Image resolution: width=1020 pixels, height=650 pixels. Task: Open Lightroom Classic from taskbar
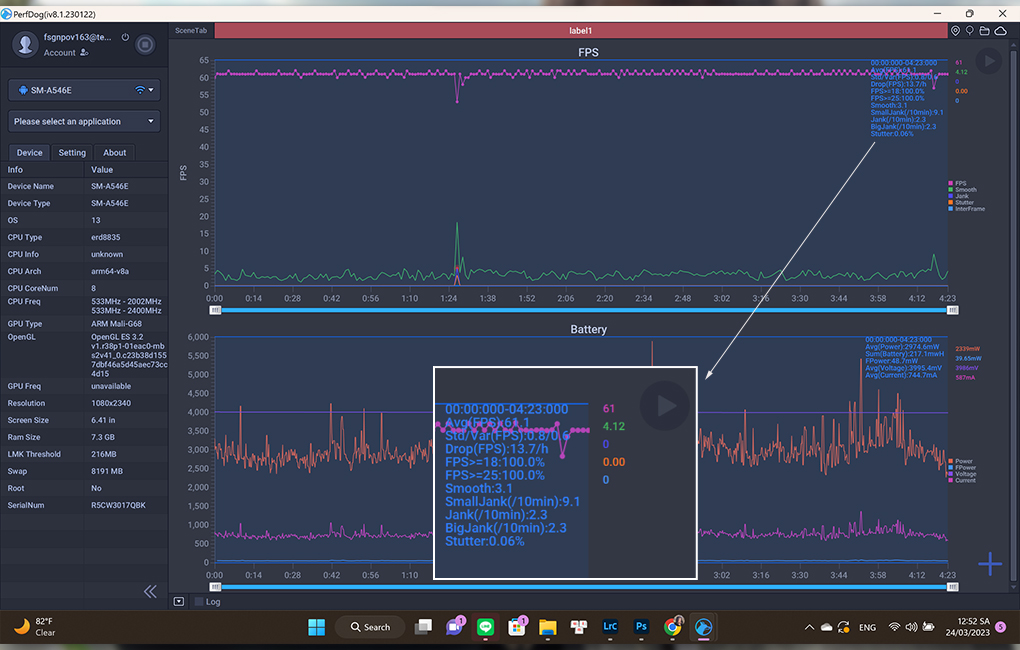tap(610, 627)
